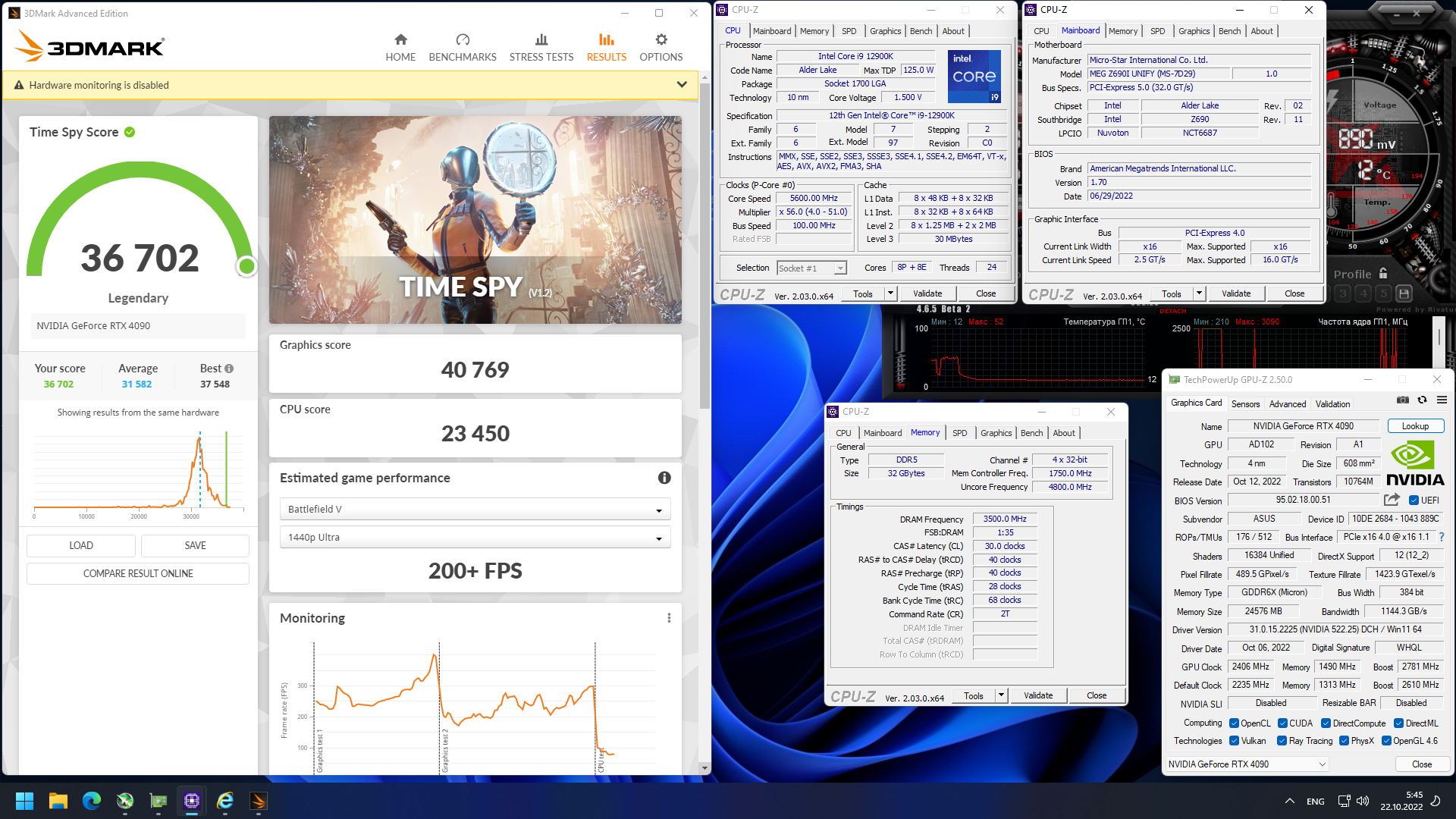Open the Battlefield V game dropdown
The height and width of the screenshot is (819, 1456).
475,509
